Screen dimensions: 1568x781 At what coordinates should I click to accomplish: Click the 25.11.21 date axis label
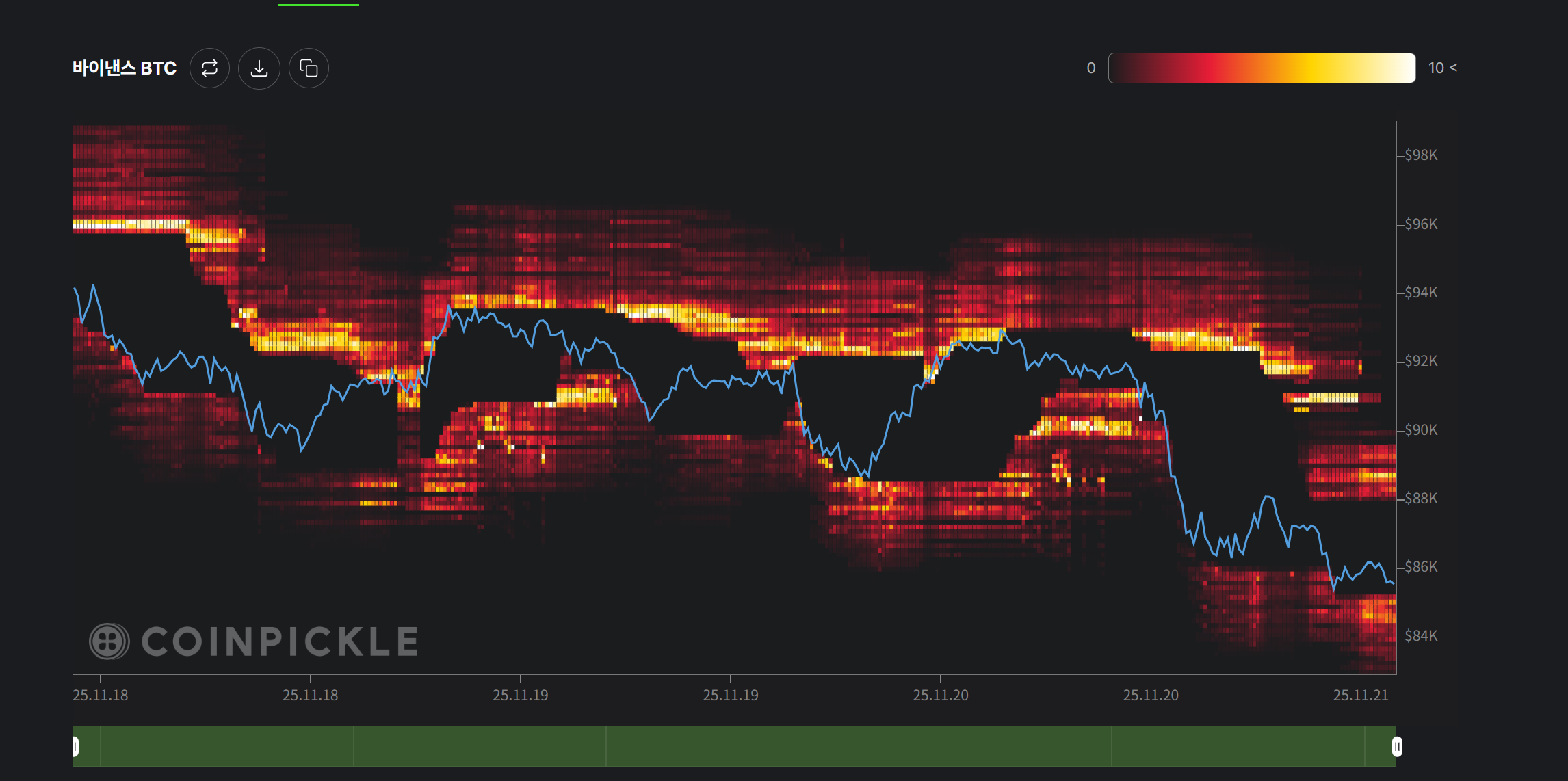1360,696
